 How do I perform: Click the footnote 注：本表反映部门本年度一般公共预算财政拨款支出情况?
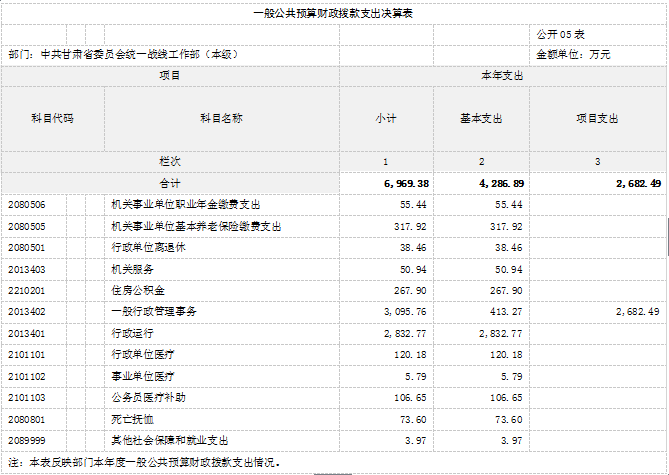[x=144, y=463]
